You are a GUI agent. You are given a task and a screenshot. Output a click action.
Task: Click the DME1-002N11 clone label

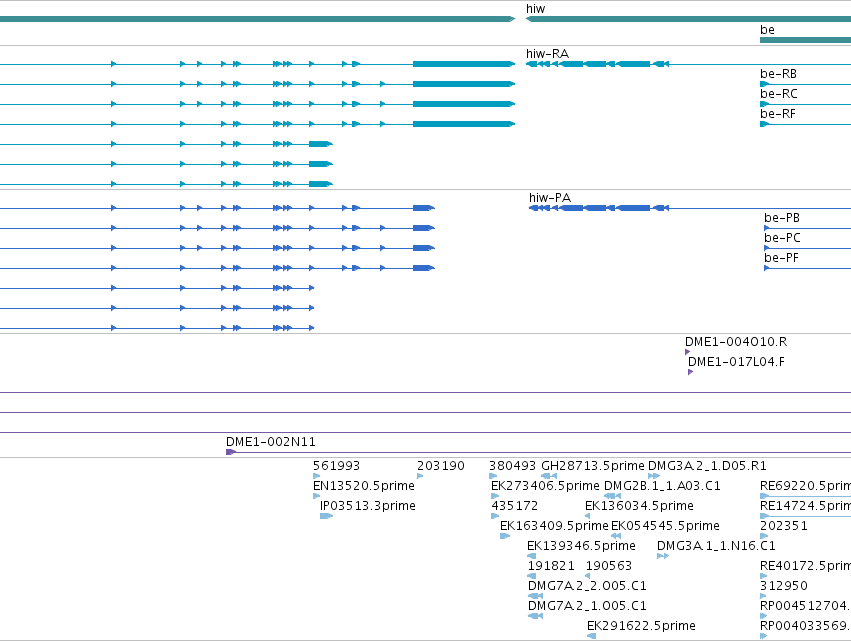tap(270, 442)
